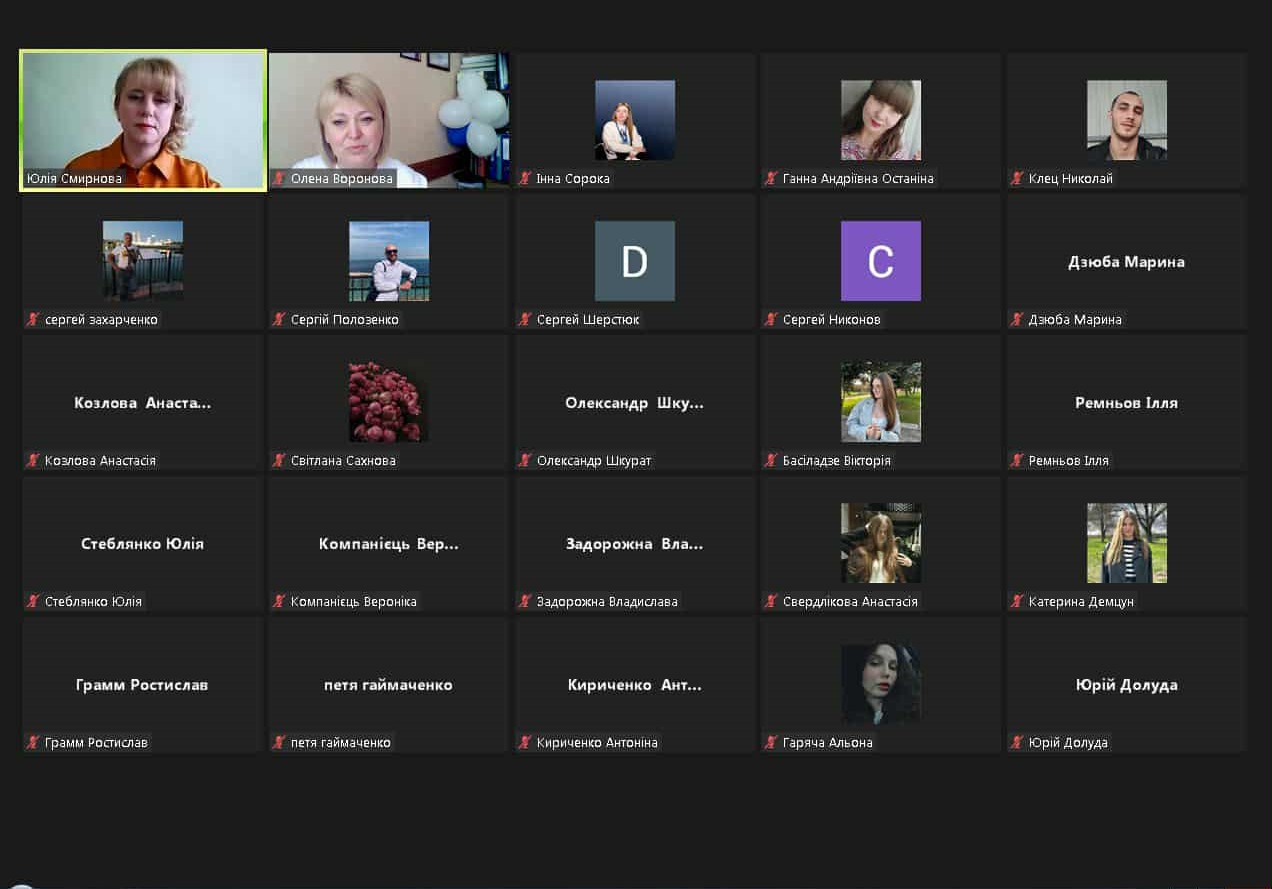The height and width of the screenshot is (889, 1272).
Task: Click Свердлікова Анастасія's profile picture
Action: (x=880, y=543)
